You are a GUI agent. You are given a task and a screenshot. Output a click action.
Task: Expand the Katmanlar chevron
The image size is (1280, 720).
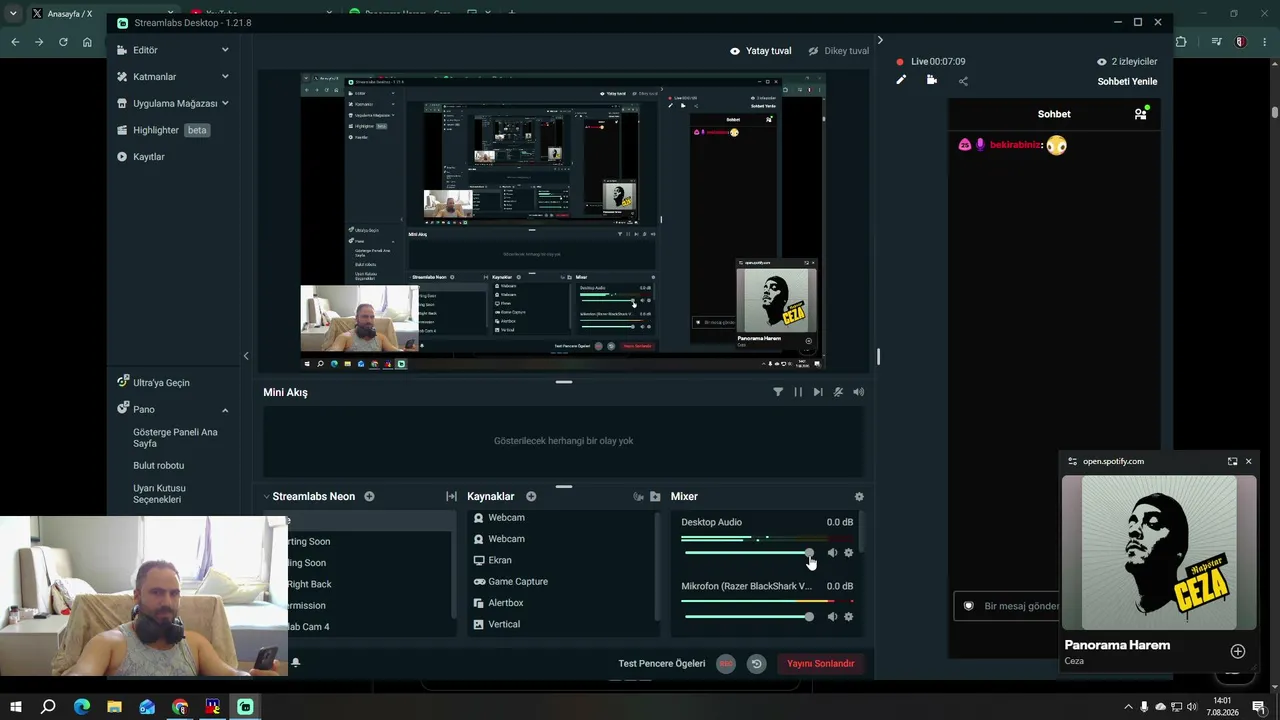[225, 77]
